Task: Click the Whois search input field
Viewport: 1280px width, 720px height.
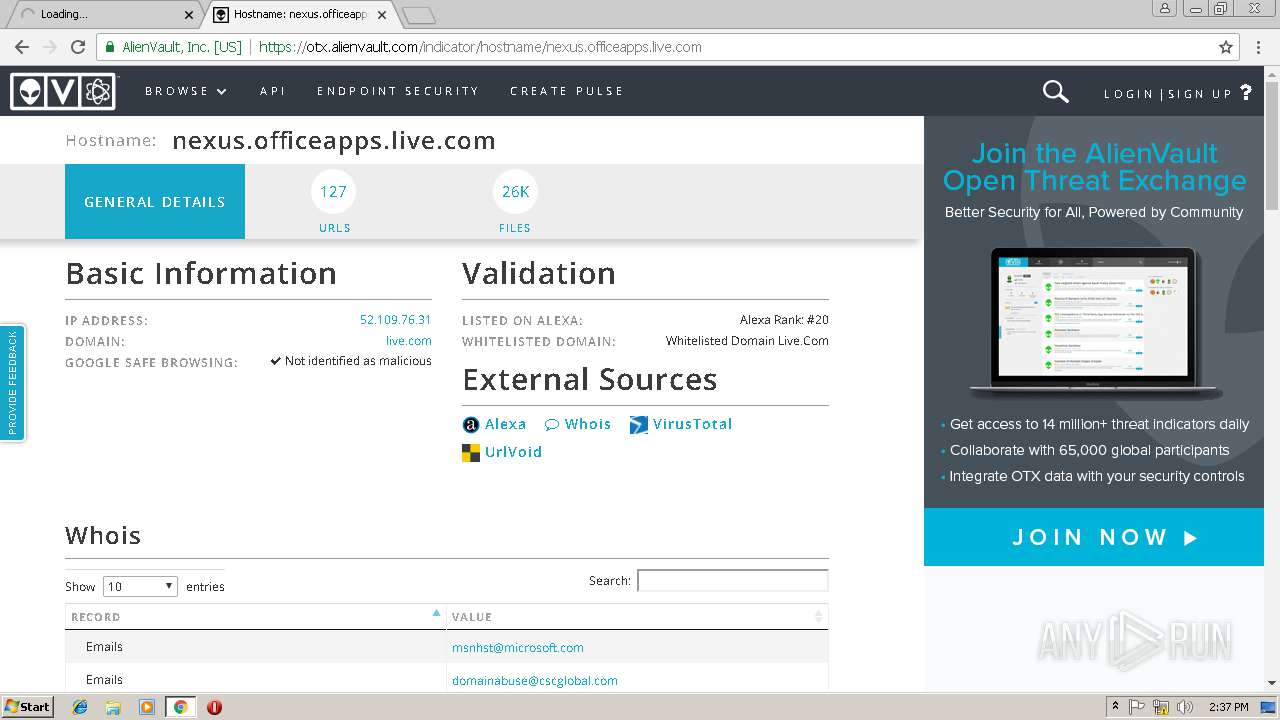Action: pos(732,580)
